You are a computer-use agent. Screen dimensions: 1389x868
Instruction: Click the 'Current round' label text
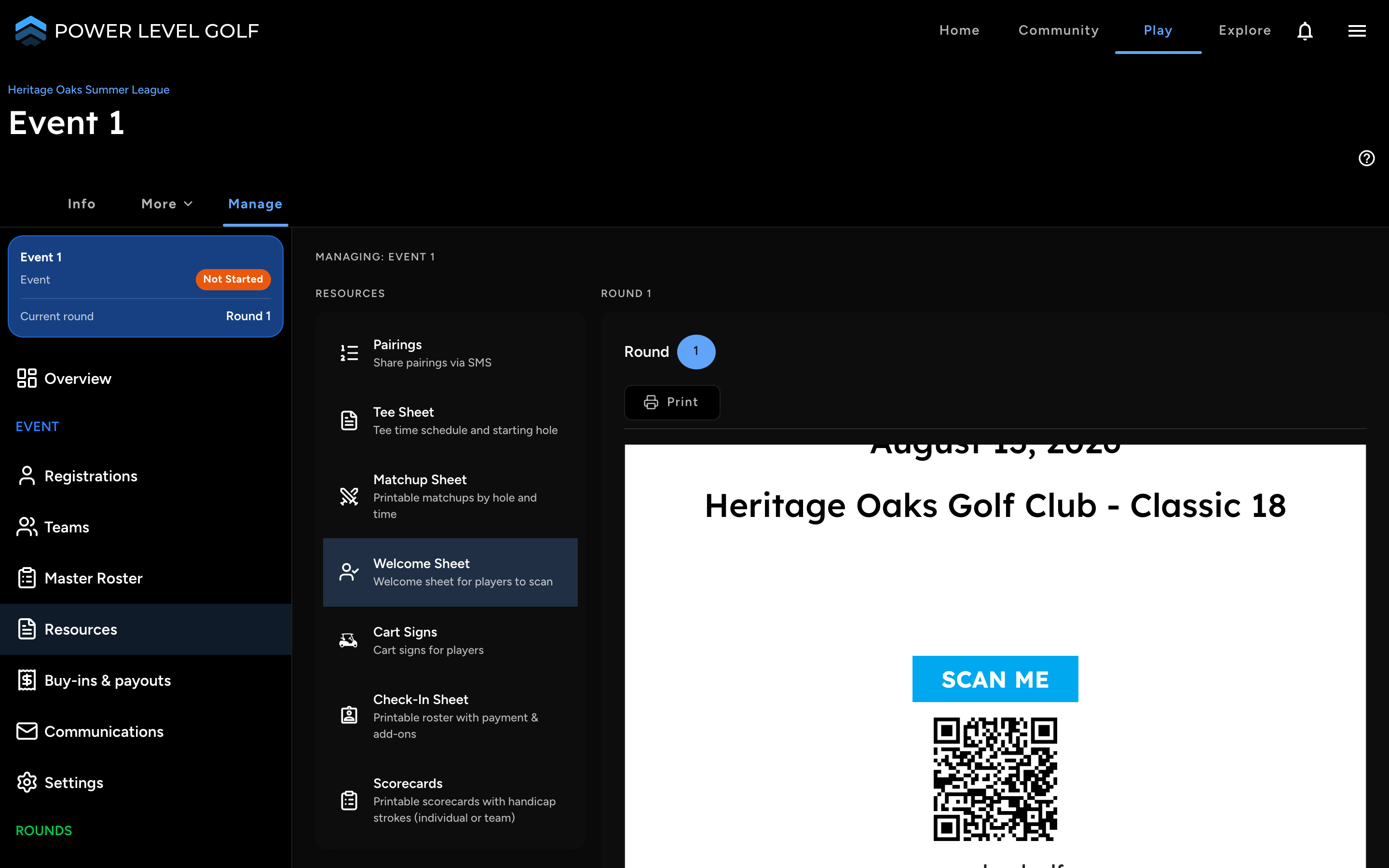[x=57, y=316]
